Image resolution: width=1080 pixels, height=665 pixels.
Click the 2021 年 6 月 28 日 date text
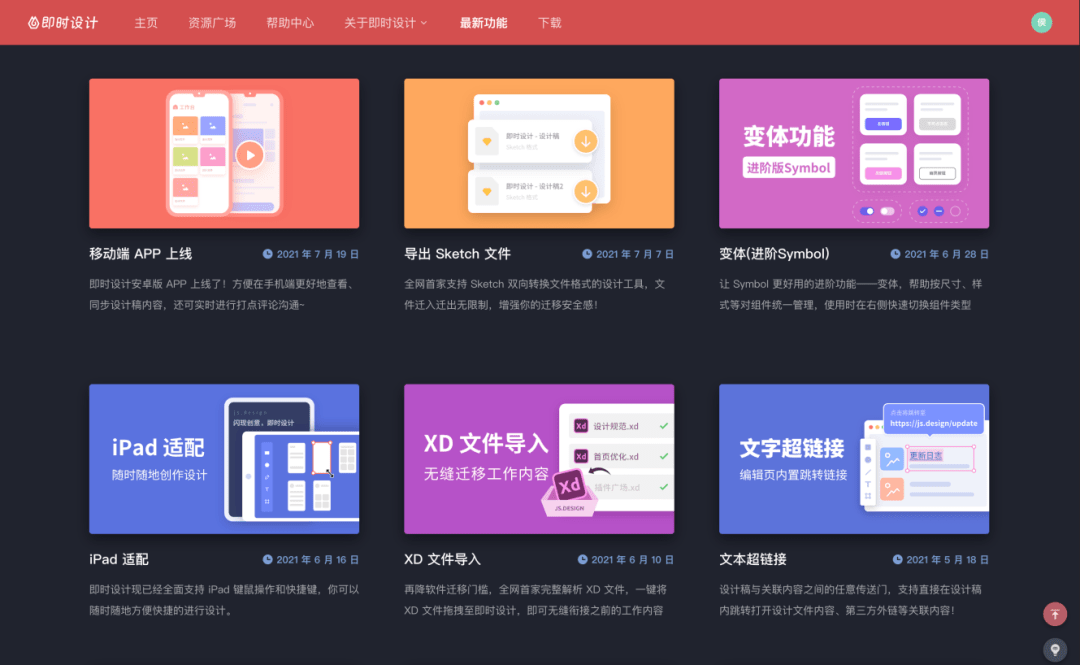946,254
